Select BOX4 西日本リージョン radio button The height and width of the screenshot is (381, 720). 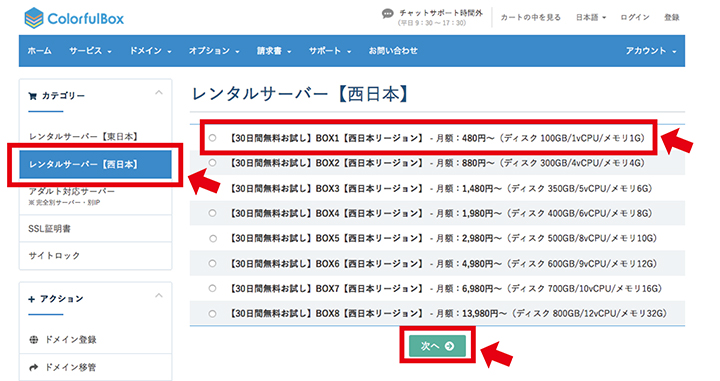point(212,213)
